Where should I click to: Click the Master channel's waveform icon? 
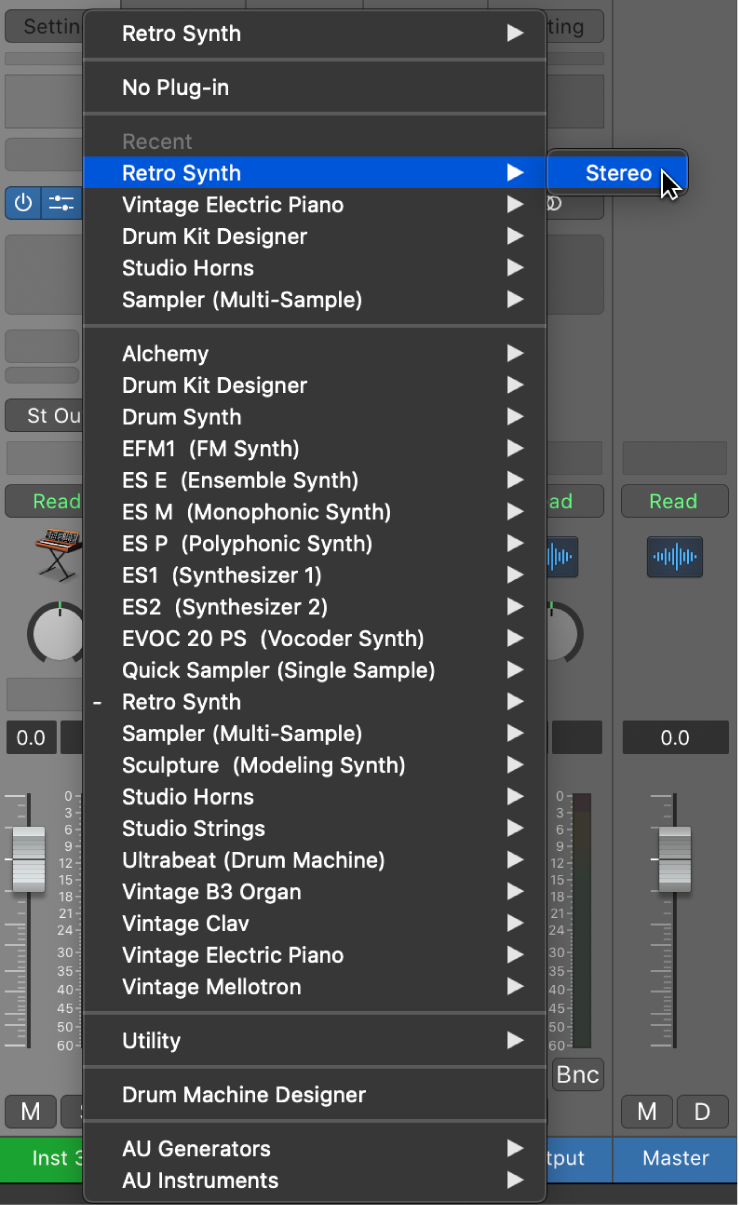coord(675,558)
